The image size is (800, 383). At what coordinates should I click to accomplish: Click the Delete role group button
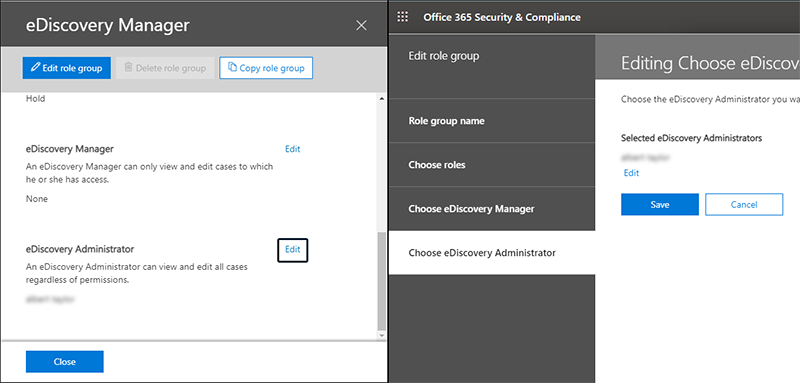click(x=165, y=68)
